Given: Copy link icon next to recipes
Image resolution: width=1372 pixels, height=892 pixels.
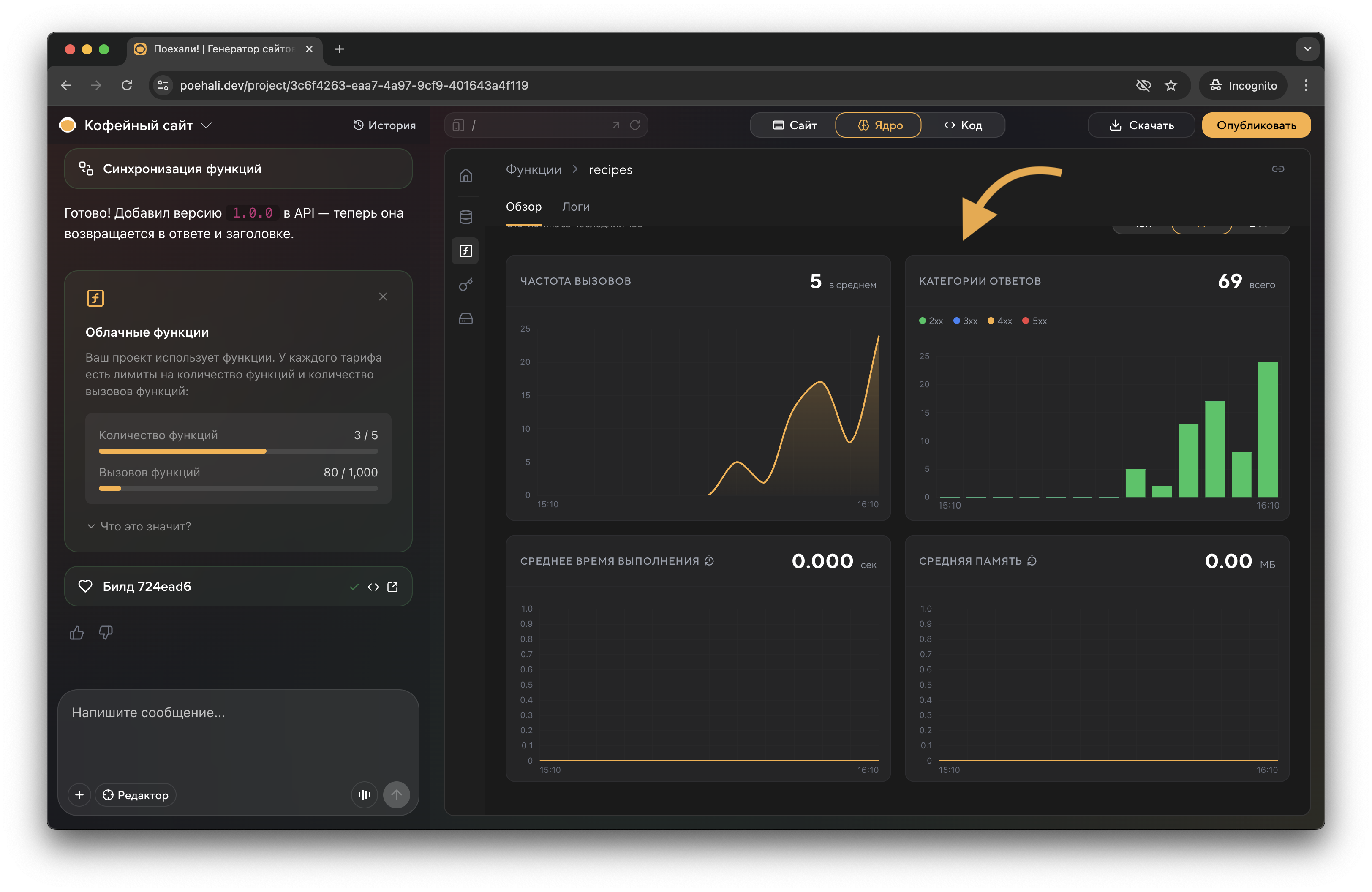Looking at the screenshot, I should click(1277, 169).
